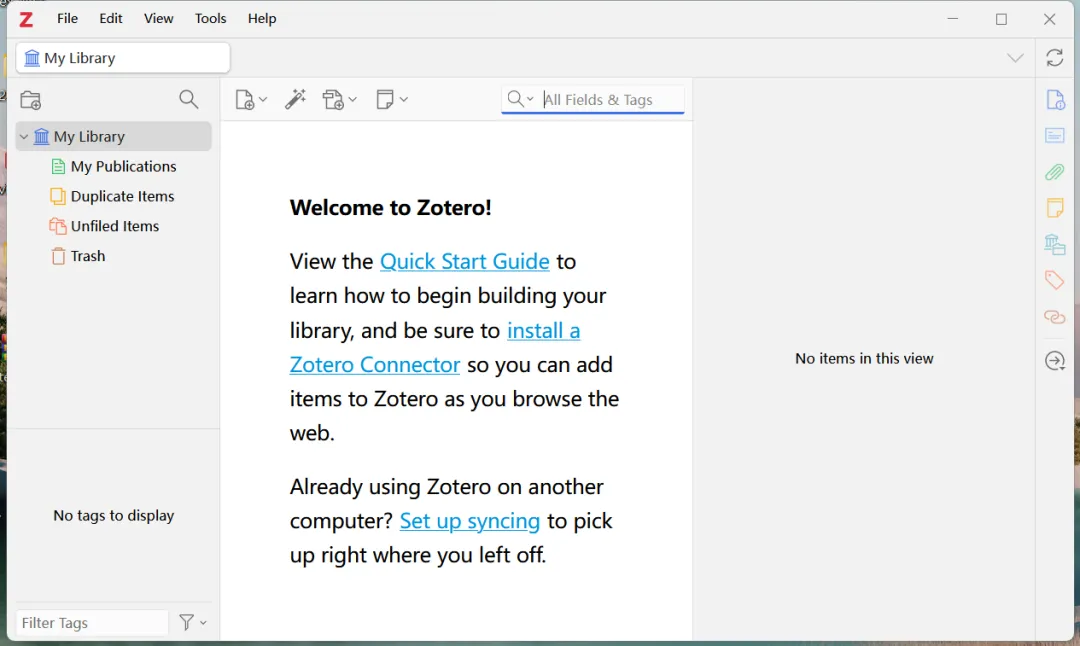Click the Abstract pane icon in sidenav
This screenshot has height=646, width=1080.
[x=1055, y=136]
